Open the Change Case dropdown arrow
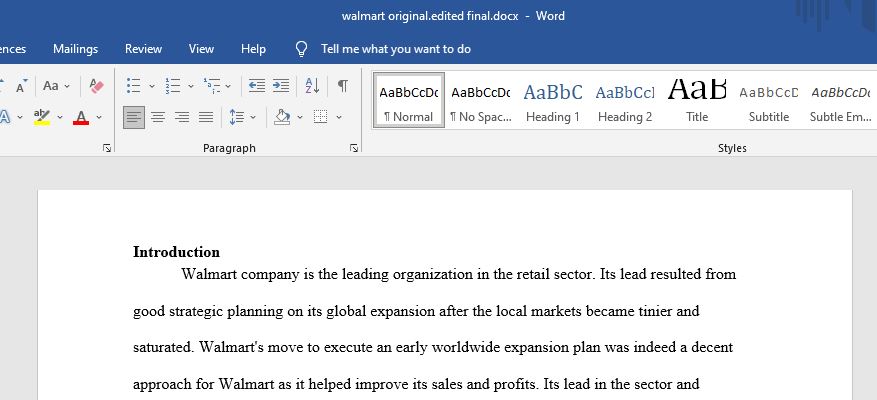877x400 pixels. pyautogui.click(x=67, y=86)
